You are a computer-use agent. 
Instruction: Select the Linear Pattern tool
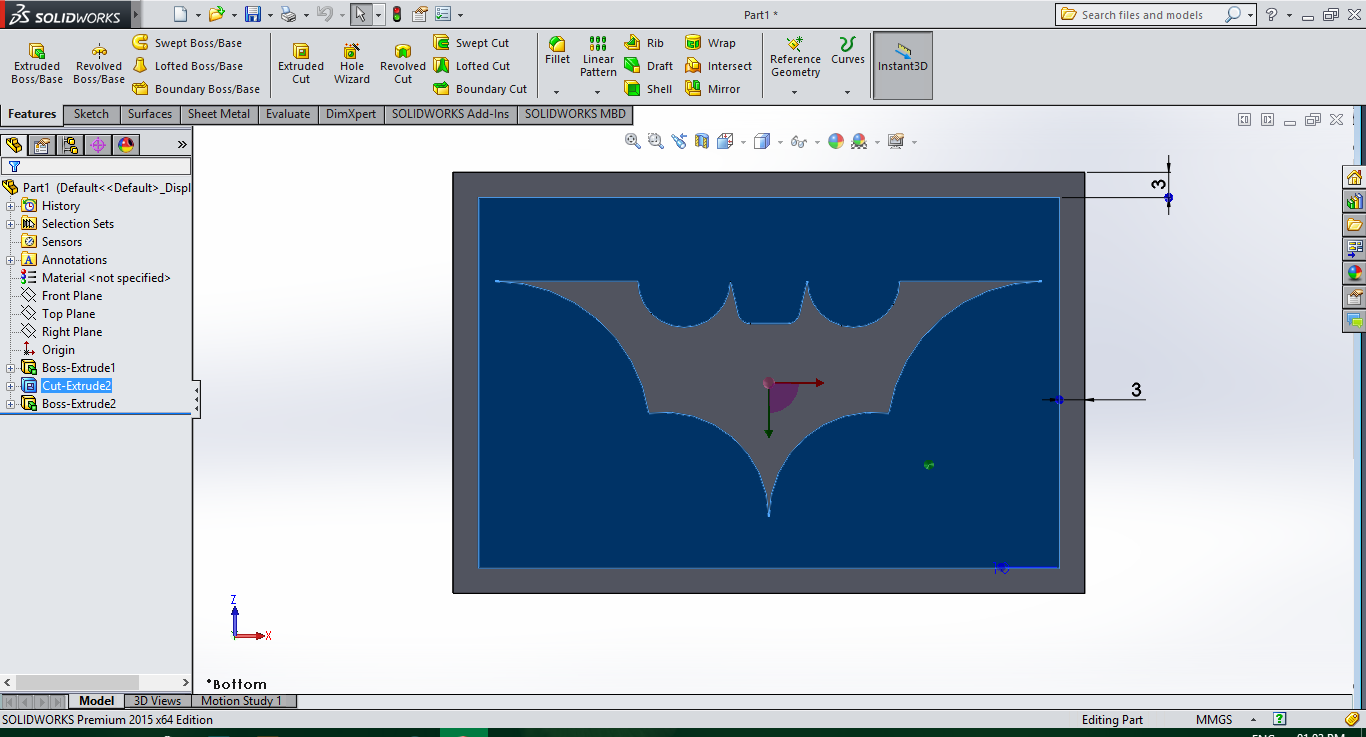[598, 57]
